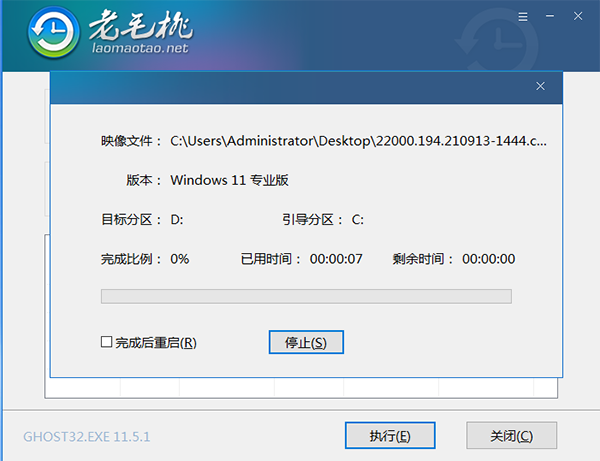Click the 老毛桃 brand title

141,25
